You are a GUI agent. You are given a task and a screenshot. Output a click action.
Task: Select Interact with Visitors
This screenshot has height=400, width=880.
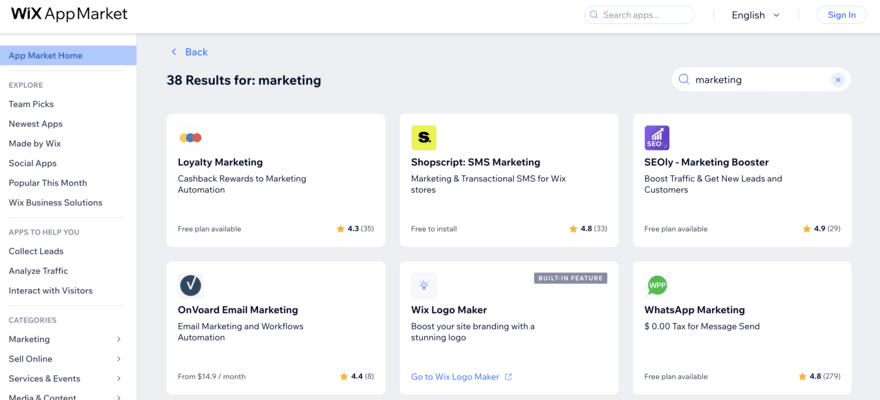(x=51, y=291)
